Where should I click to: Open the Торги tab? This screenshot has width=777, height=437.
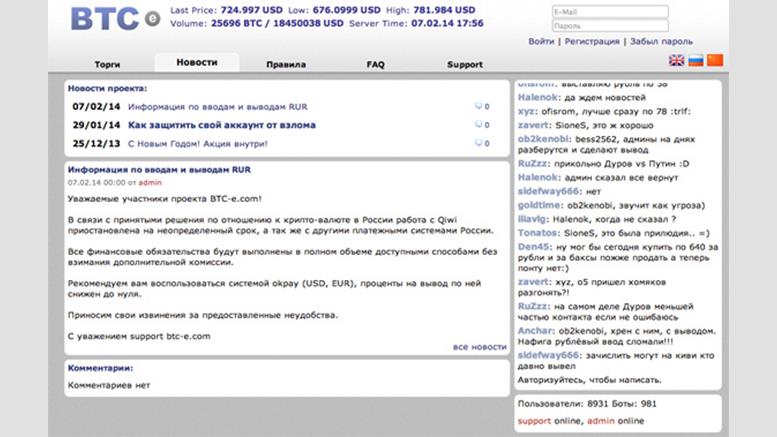pyautogui.click(x=108, y=64)
